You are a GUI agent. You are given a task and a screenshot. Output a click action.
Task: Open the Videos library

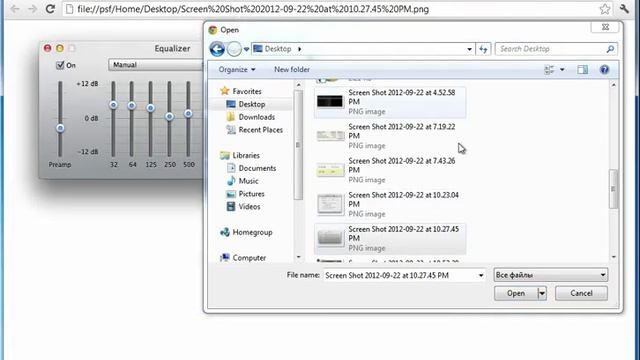point(249,207)
